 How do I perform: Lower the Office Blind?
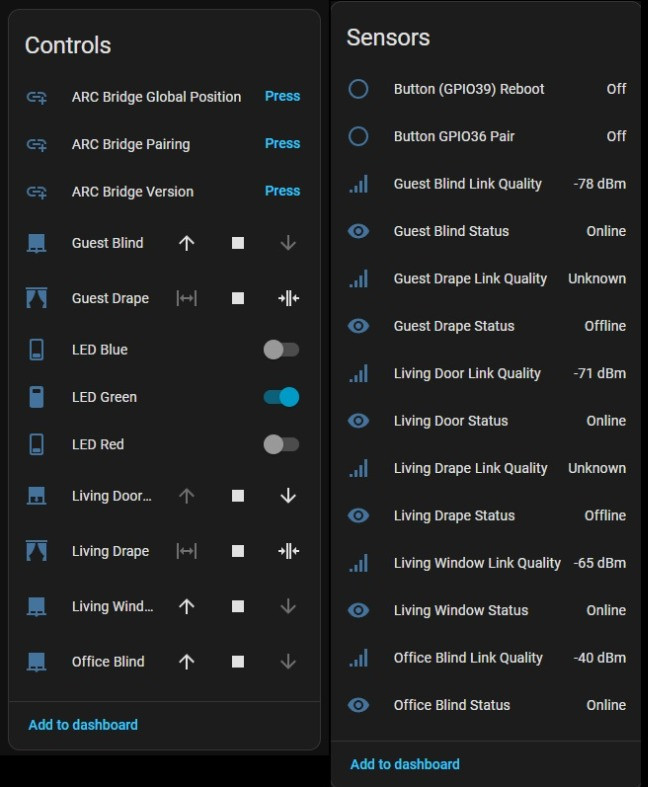288,662
